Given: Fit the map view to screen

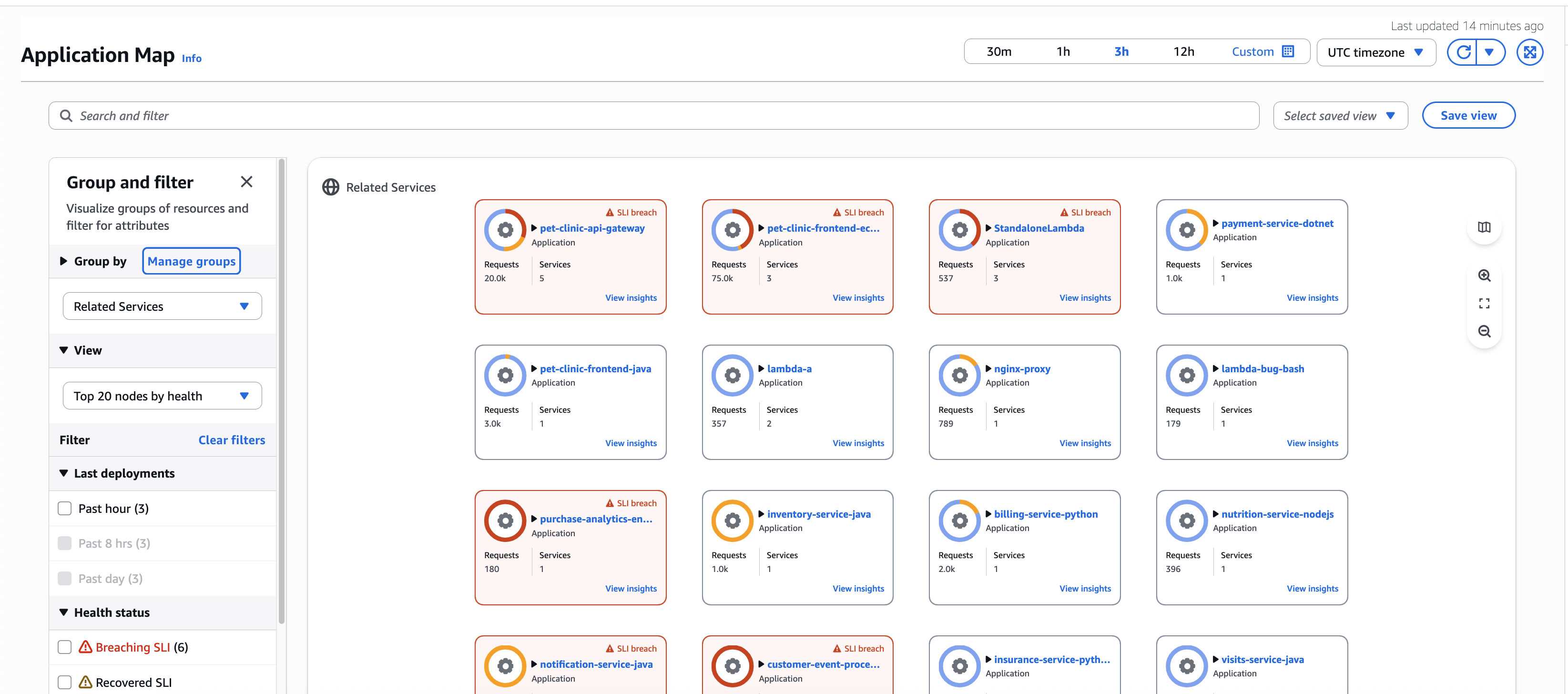Looking at the screenshot, I should [x=1485, y=303].
